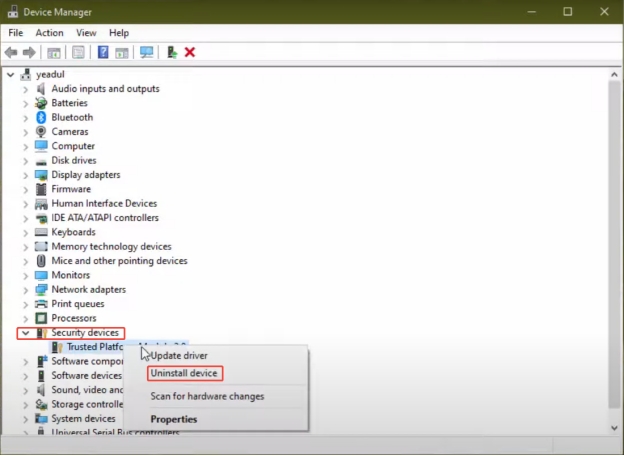Click the scrollbar up arrow

[614, 75]
